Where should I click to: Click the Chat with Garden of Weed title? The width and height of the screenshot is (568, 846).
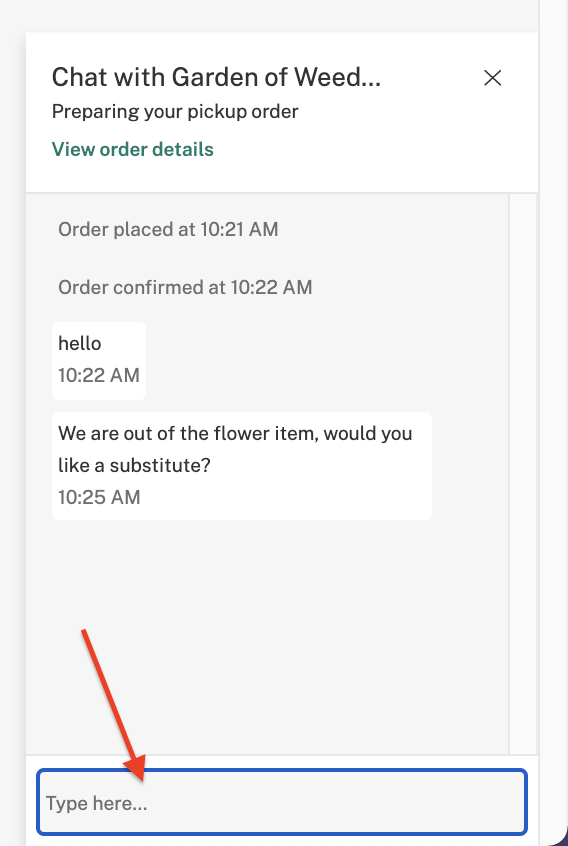(x=216, y=77)
